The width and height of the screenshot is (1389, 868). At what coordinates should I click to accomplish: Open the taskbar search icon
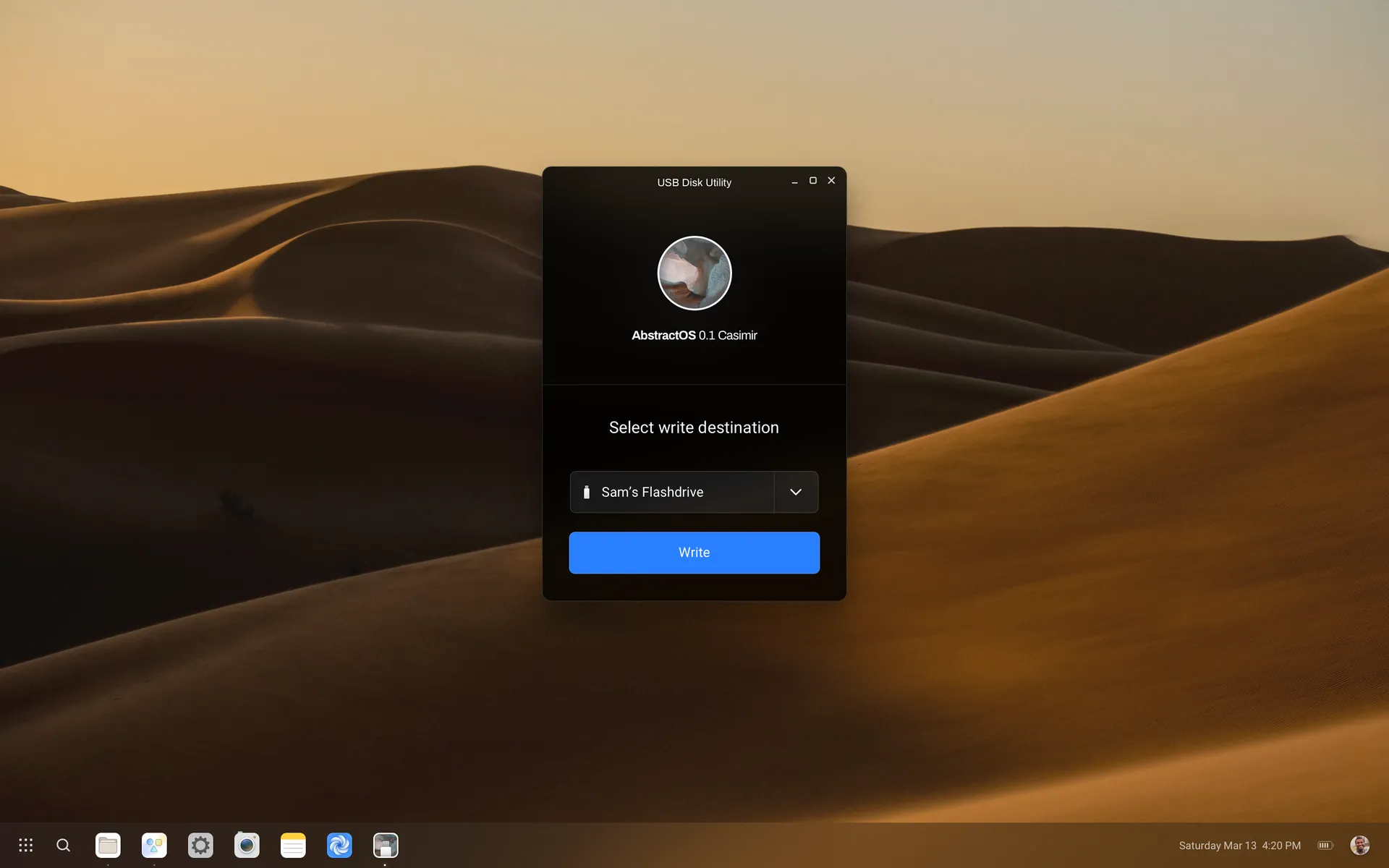(64, 845)
